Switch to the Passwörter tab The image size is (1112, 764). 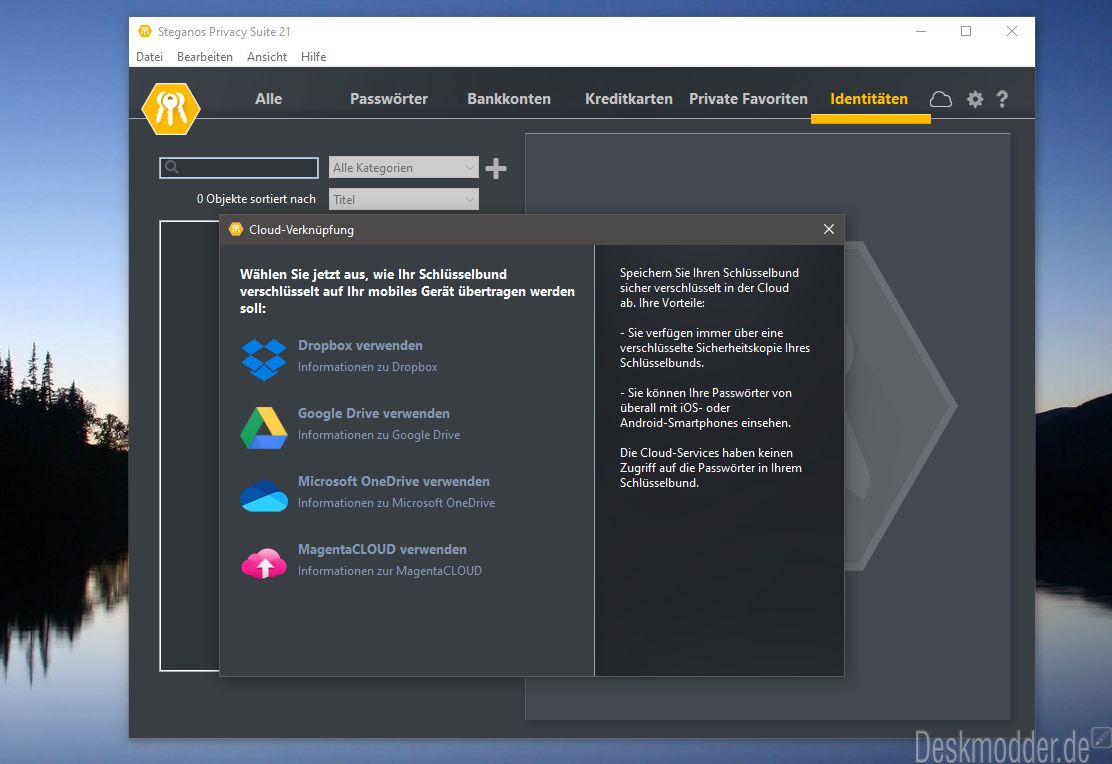pos(389,99)
